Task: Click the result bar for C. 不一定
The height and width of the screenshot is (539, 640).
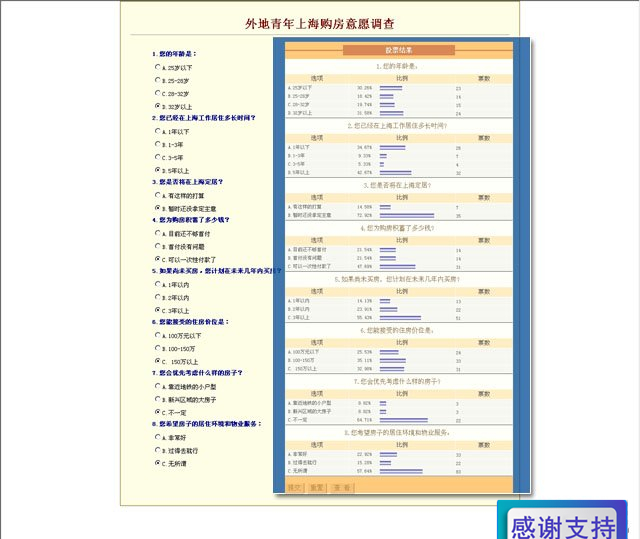Action: (404, 420)
